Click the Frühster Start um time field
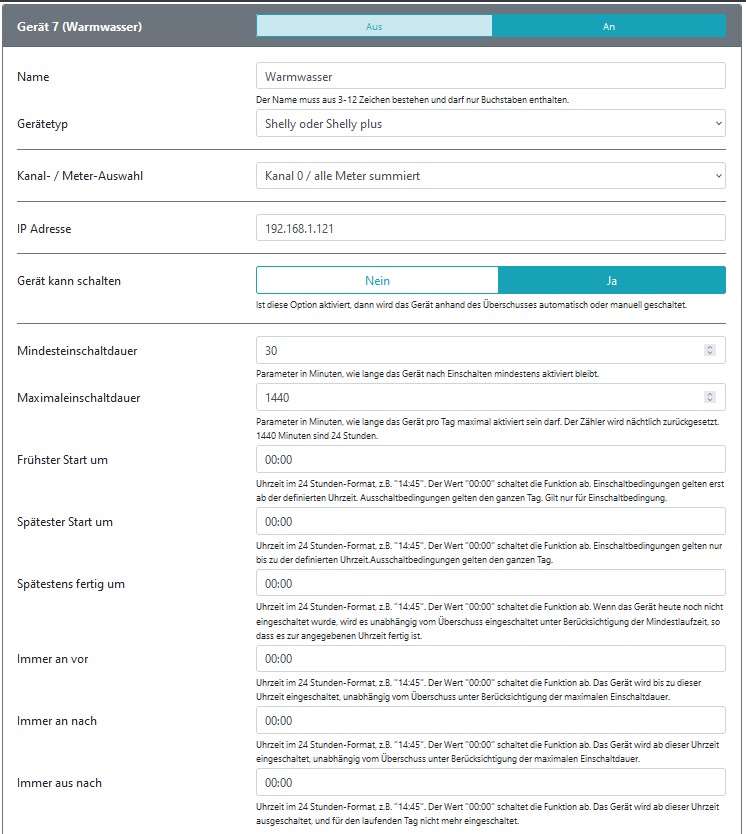Screen dimensions: 746x834 click(490, 460)
